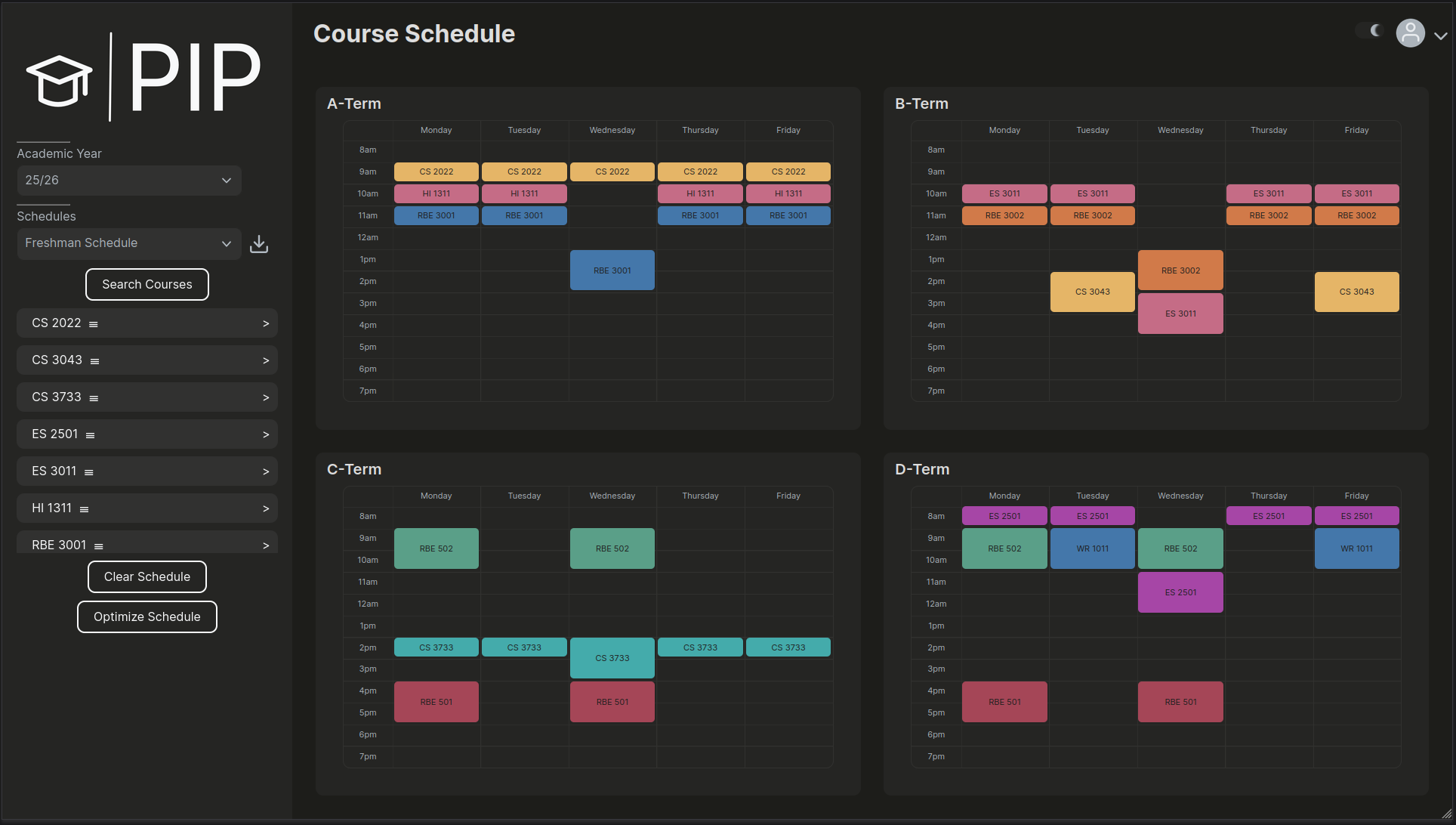Image resolution: width=1456 pixels, height=825 pixels.
Task: Click drag handle icon beside ES 2501
Action: click(91, 435)
